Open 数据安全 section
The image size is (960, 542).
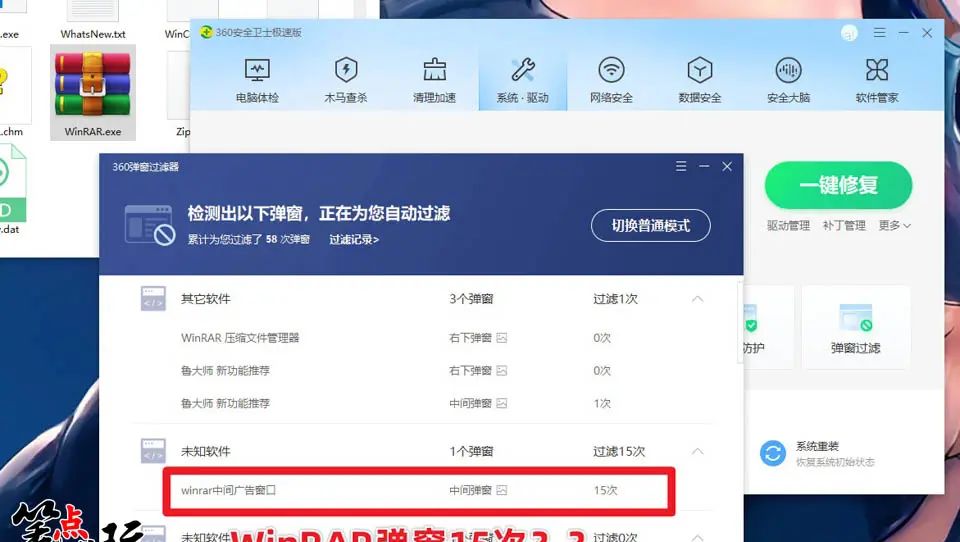(700, 80)
